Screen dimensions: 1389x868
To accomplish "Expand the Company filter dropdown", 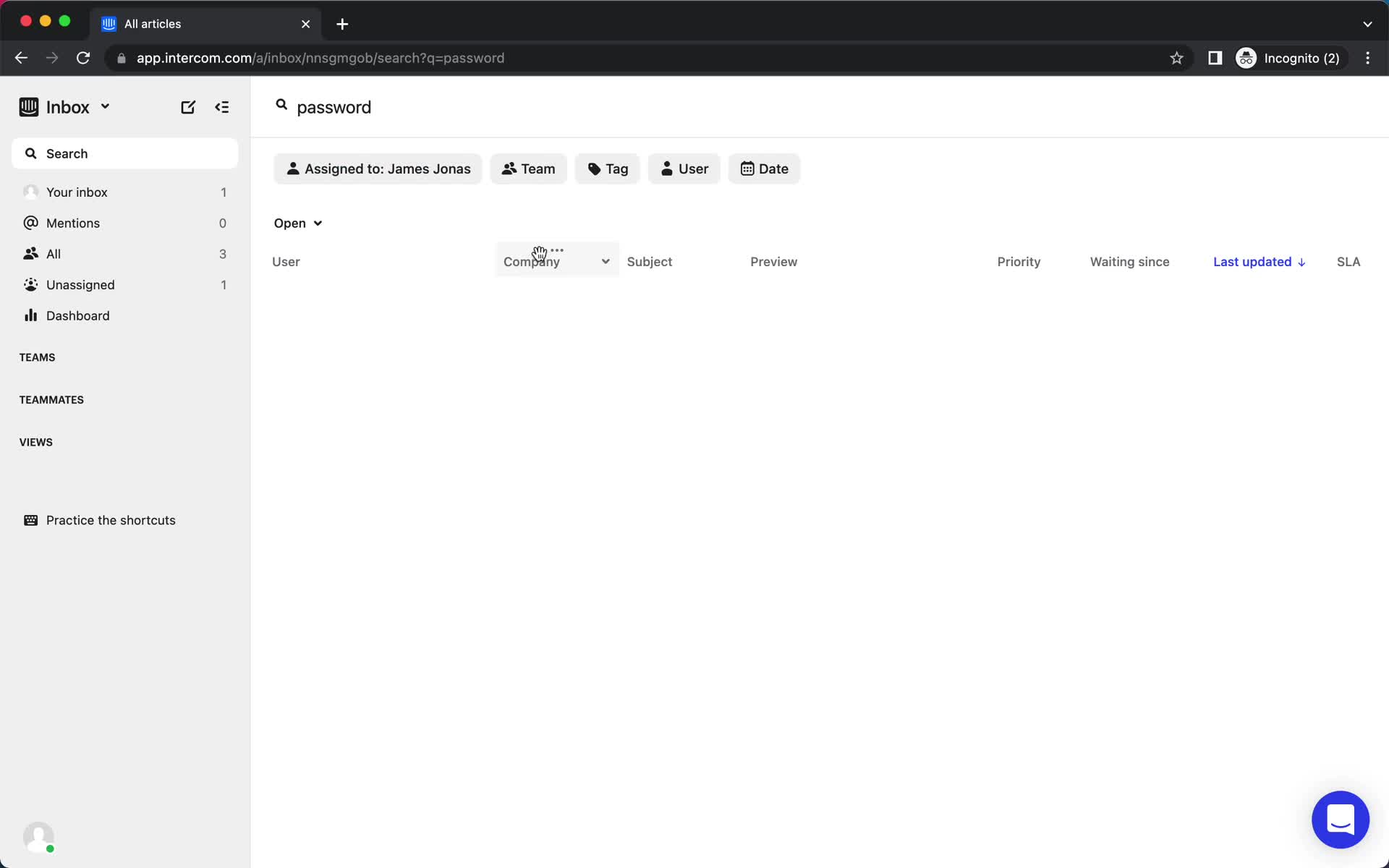I will coord(604,261).
